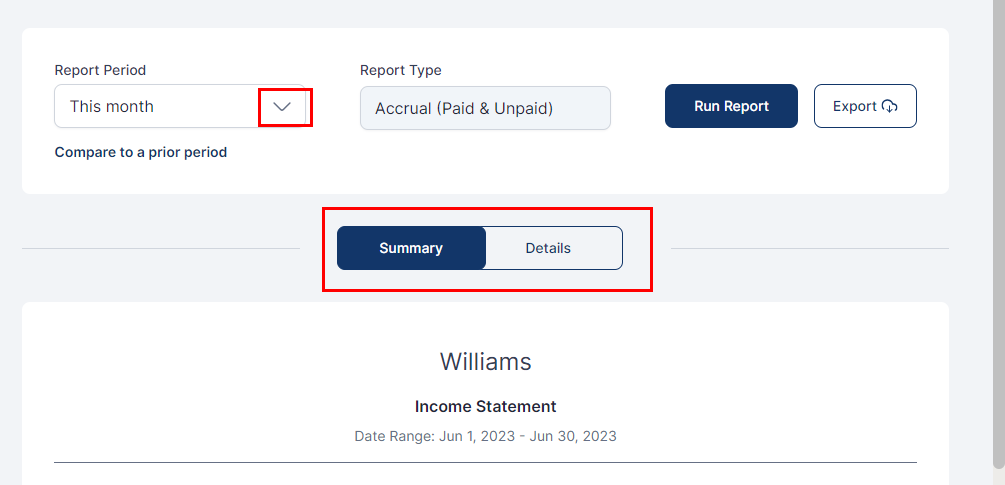Image resolution: width=1005 pixels, height=485 pixels.
Task: Switch to the Details view tab
Action: (548, 248)
